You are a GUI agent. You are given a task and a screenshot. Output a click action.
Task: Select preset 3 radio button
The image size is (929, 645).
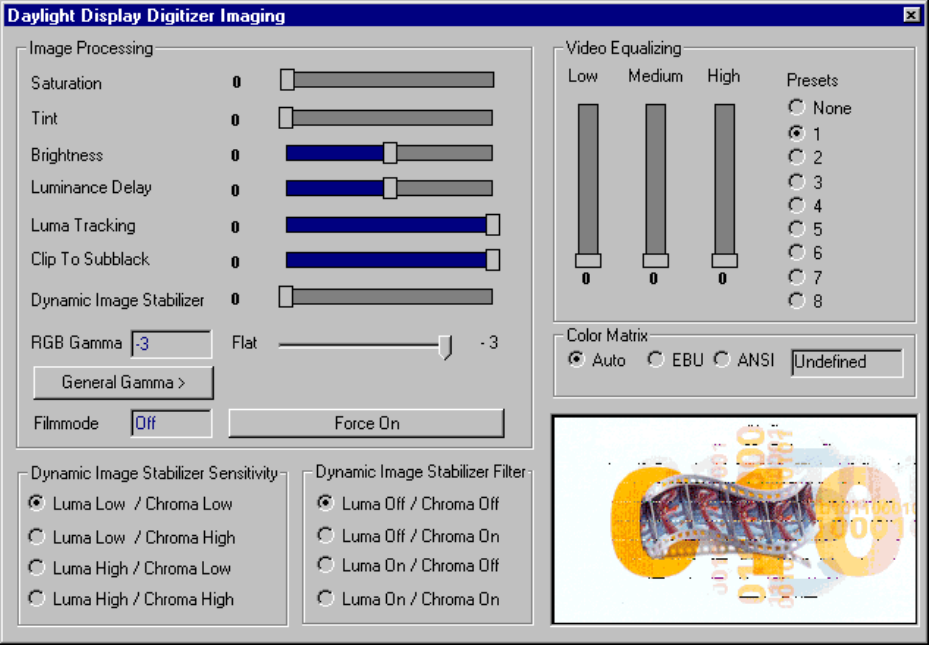[x=796, y=181]
